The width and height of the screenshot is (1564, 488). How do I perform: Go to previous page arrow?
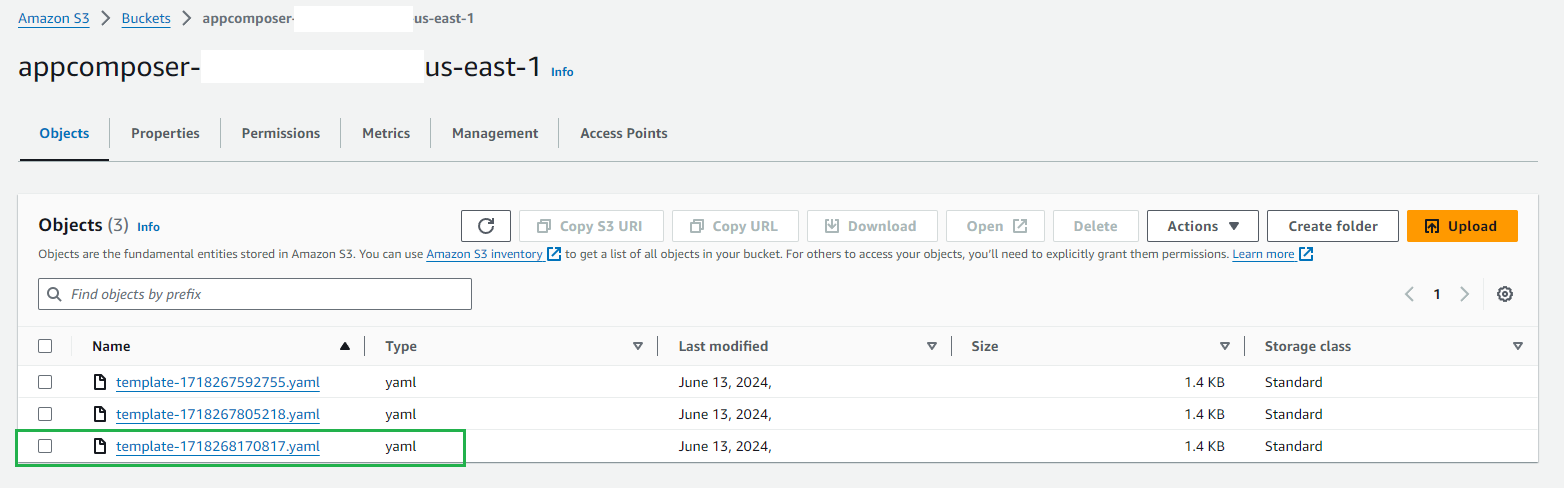(1409, 294)
